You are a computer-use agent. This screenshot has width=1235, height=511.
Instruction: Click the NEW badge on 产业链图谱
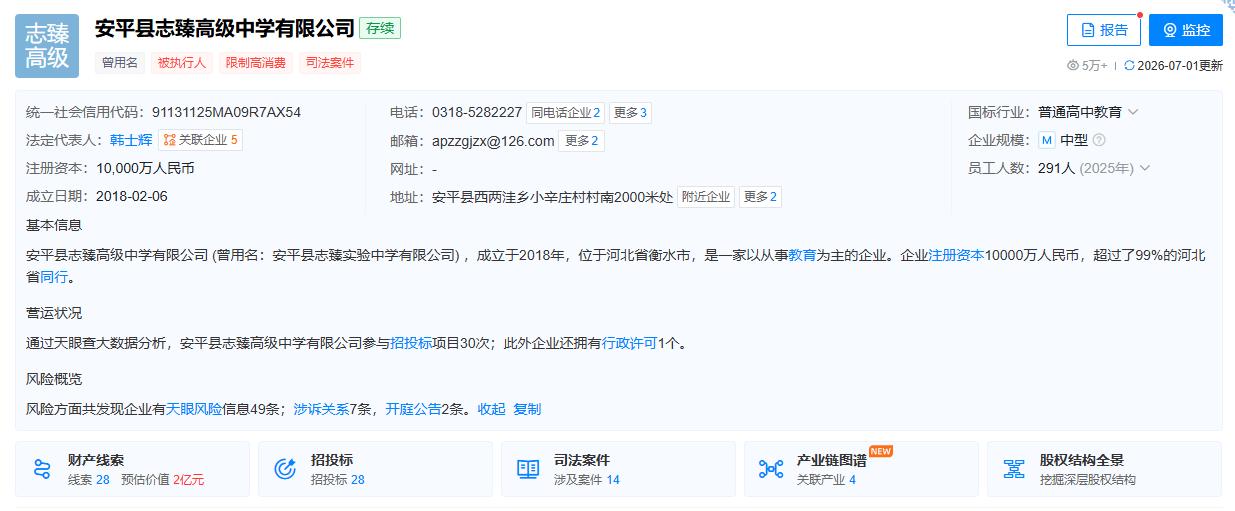pos(881,451)
